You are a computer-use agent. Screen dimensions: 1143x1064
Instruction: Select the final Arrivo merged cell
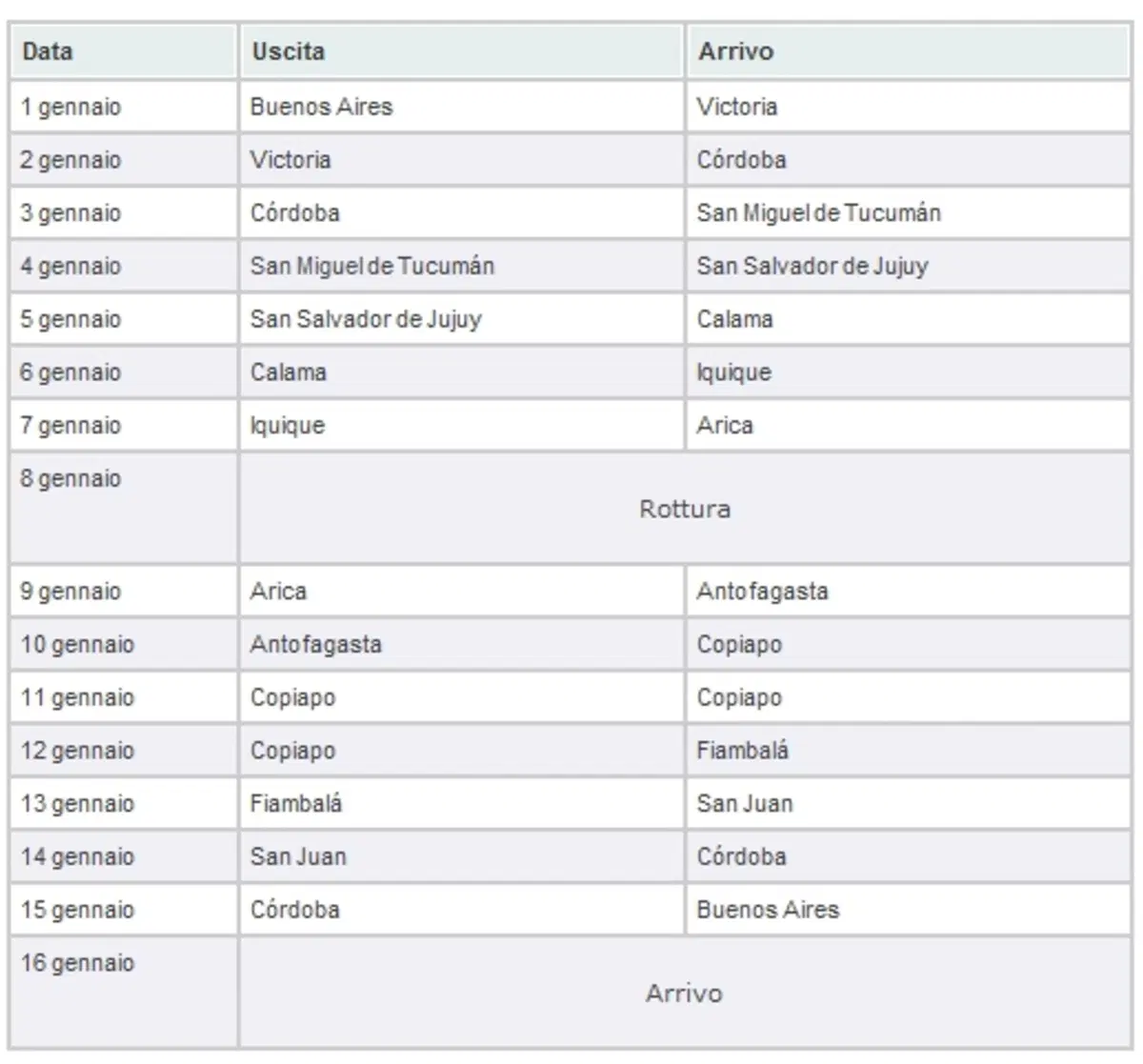685,993
